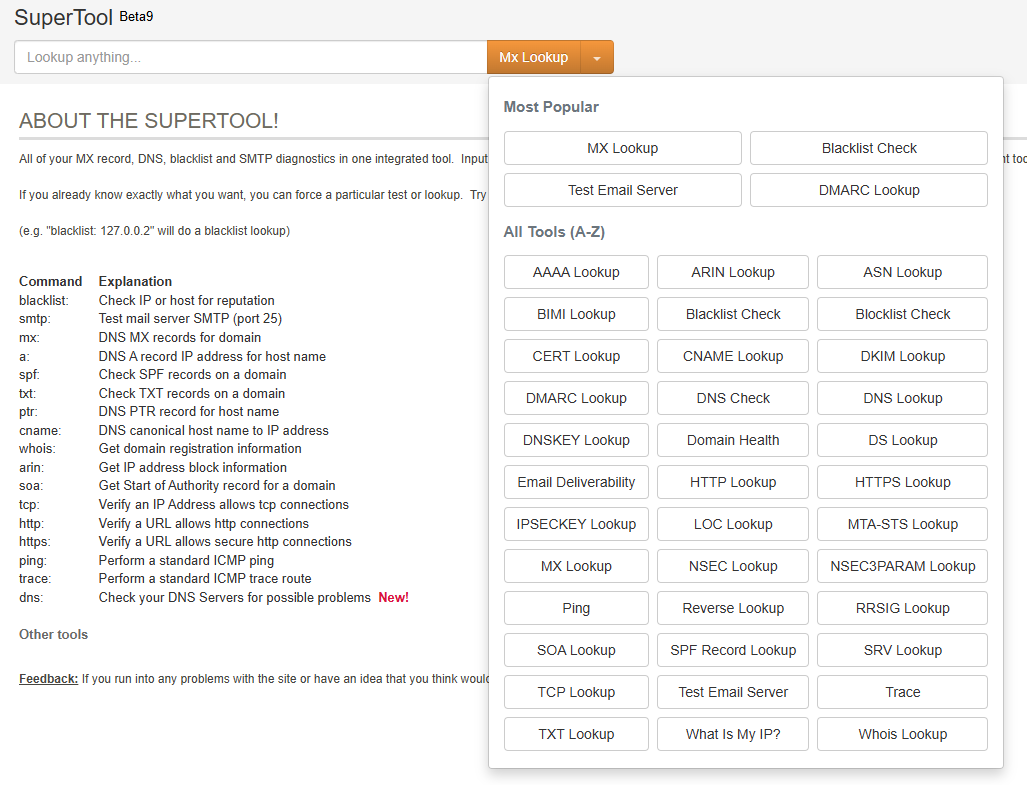Select Blacklist Check under Most Popular

(868, 148)
